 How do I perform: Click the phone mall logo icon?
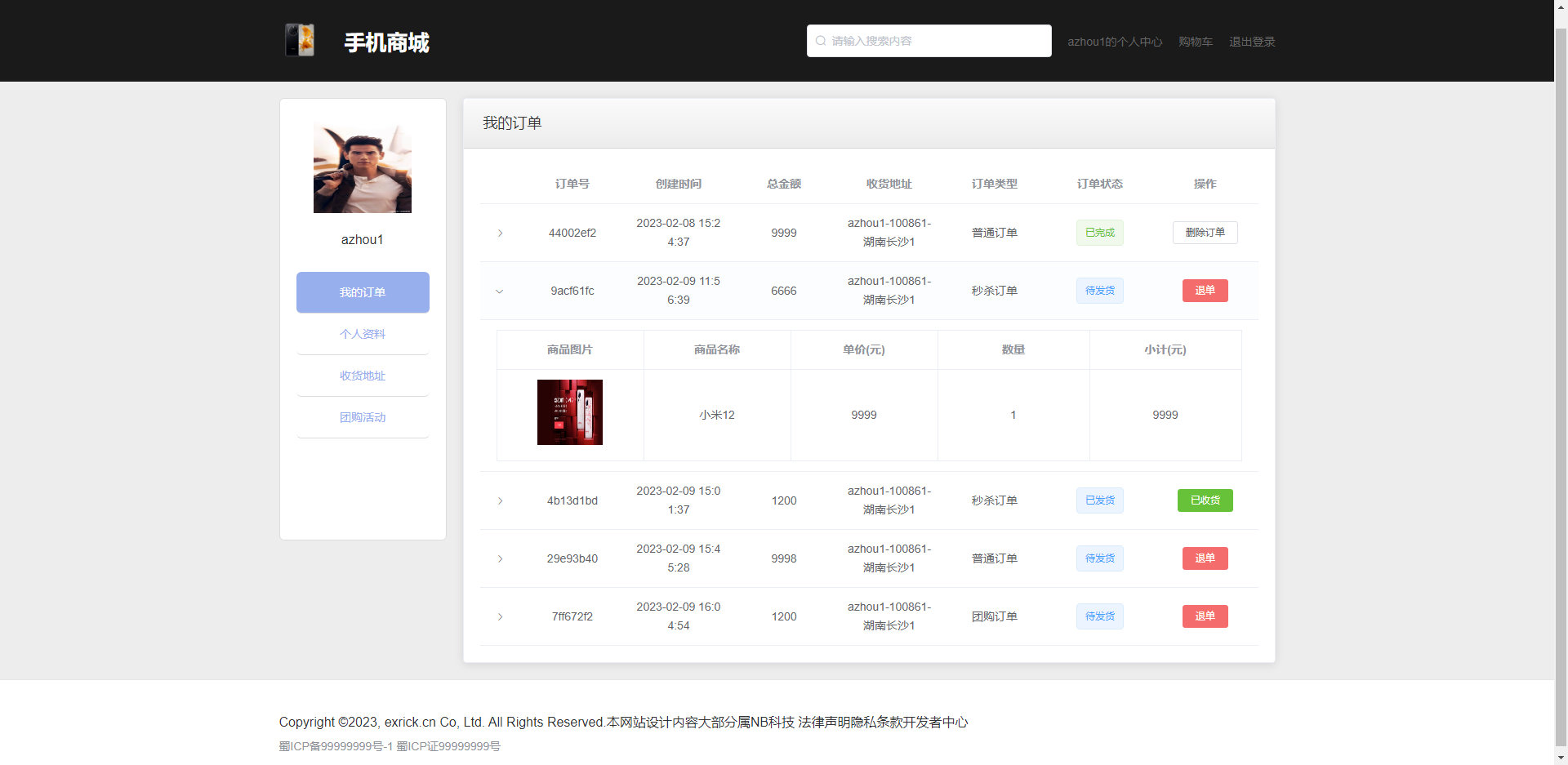point(299,38)
